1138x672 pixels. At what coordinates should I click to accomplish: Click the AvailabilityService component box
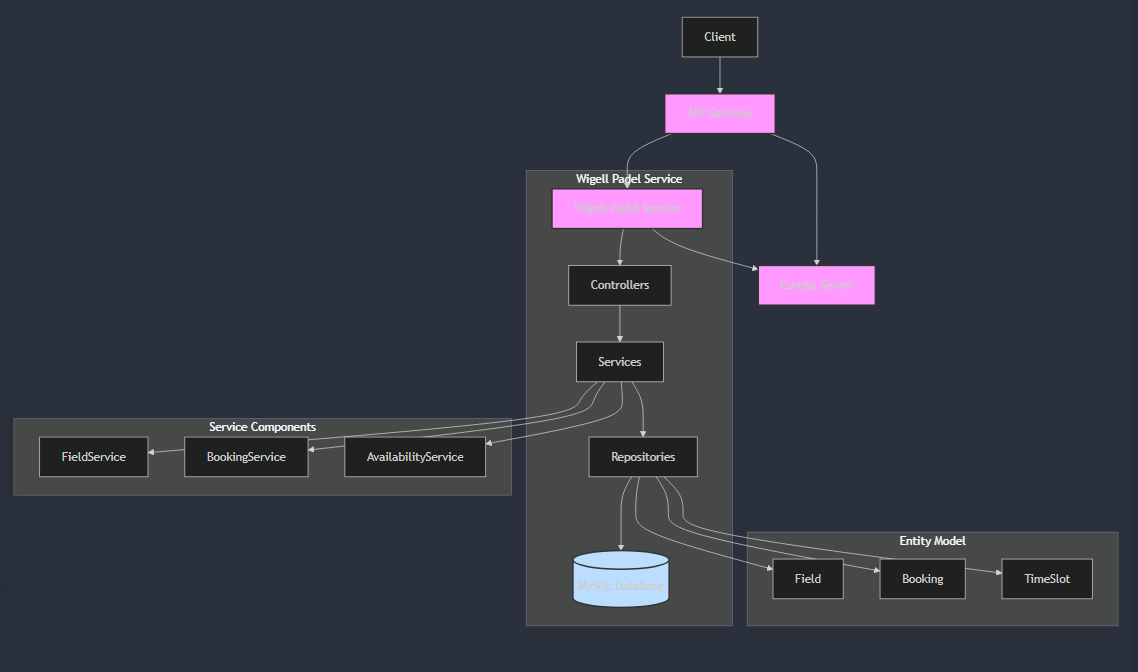pos(415,457)
